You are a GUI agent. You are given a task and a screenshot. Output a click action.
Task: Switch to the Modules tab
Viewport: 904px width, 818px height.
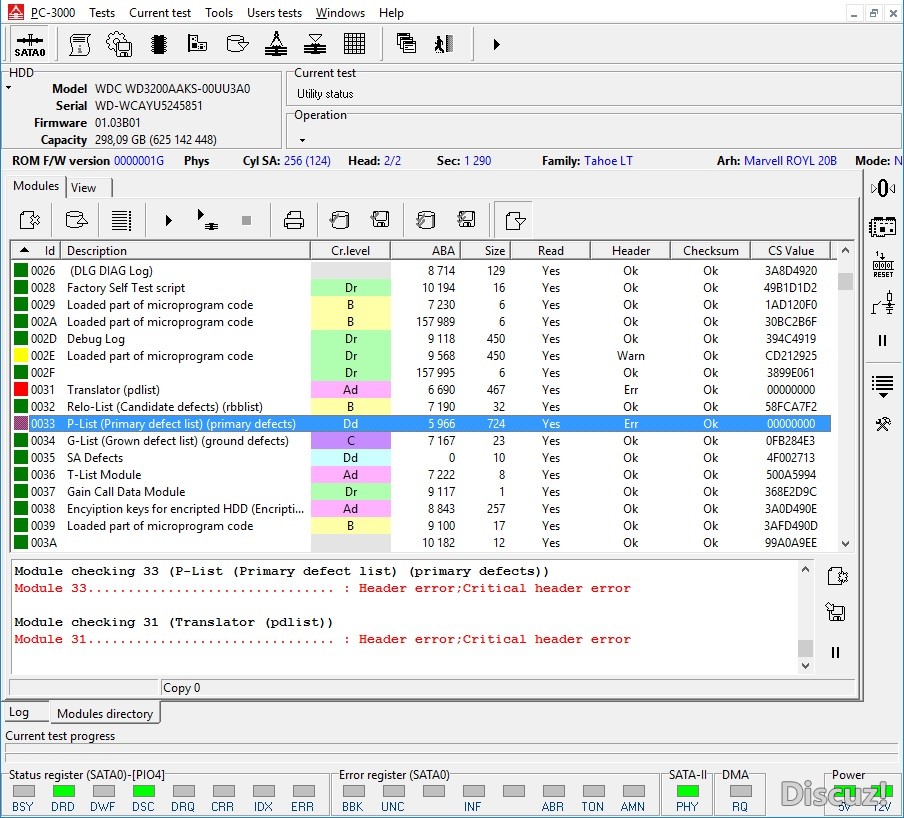pyautogui.click(x=36, y=186)
